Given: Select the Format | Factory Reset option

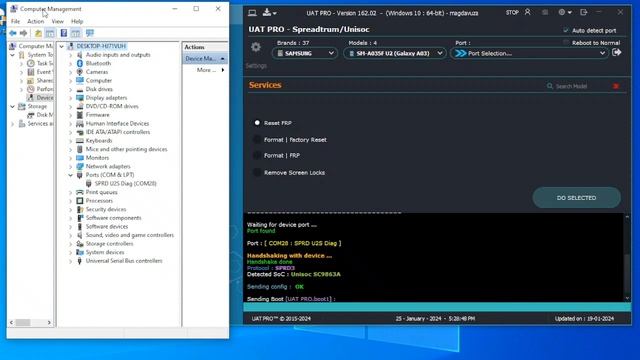Looking at the screenshot, I should point(257,140).
